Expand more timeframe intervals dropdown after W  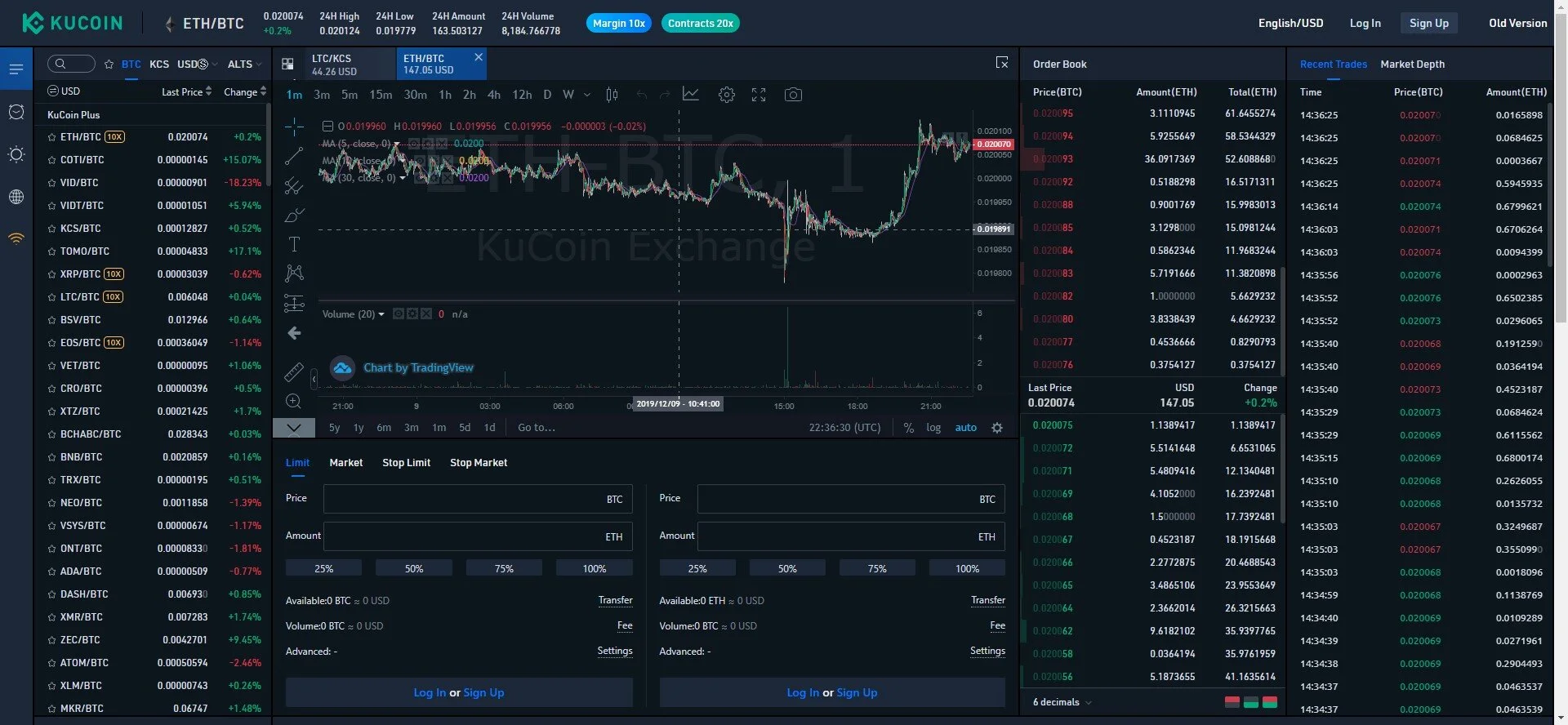click(587, 95)
